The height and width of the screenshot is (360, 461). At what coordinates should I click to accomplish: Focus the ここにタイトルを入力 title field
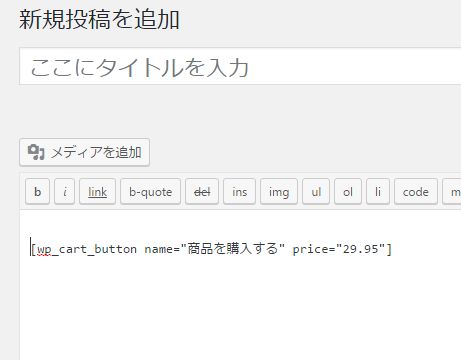click(x=240, y=66)
